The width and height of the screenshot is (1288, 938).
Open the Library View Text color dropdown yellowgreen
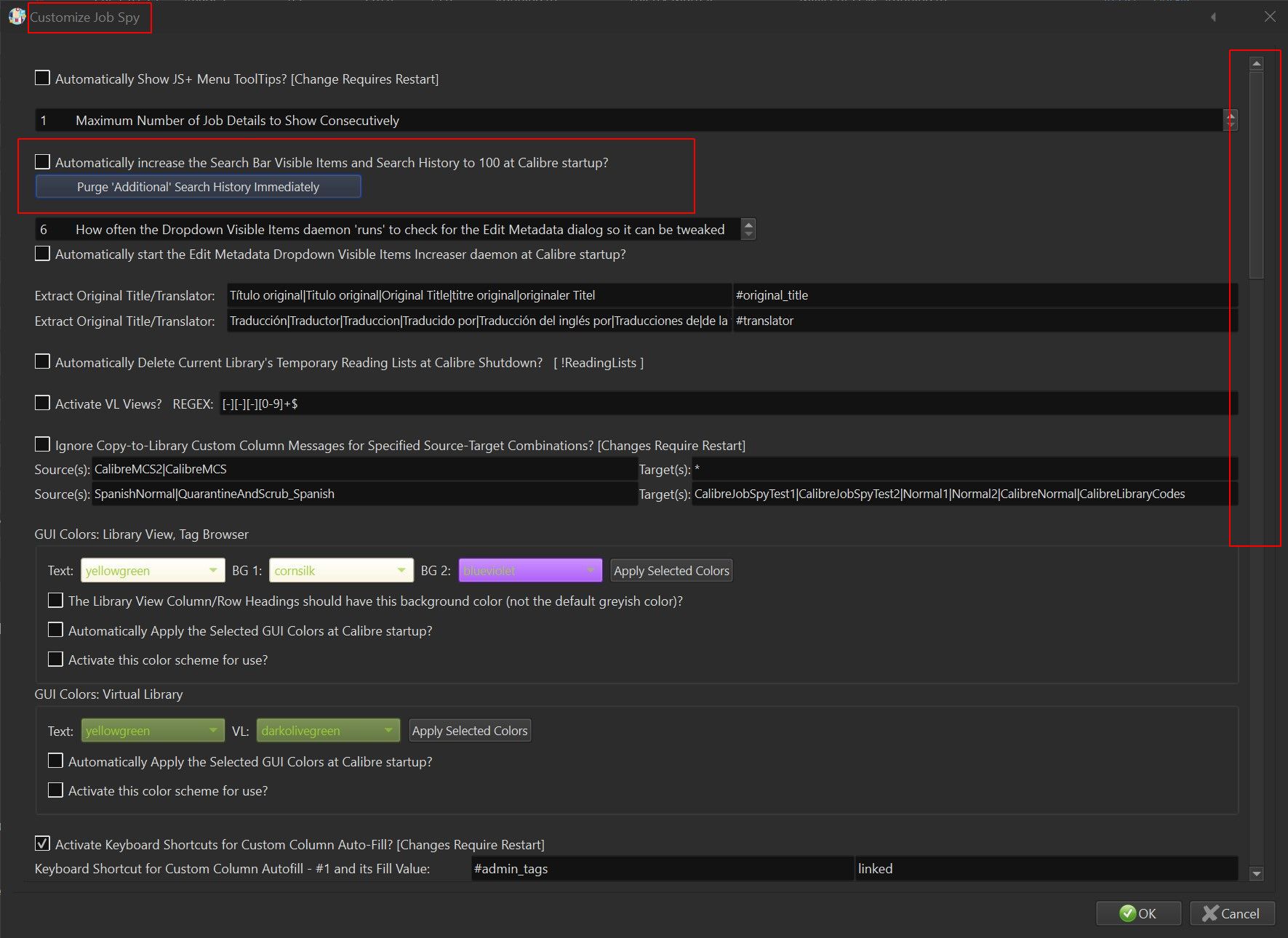(153, 571)
